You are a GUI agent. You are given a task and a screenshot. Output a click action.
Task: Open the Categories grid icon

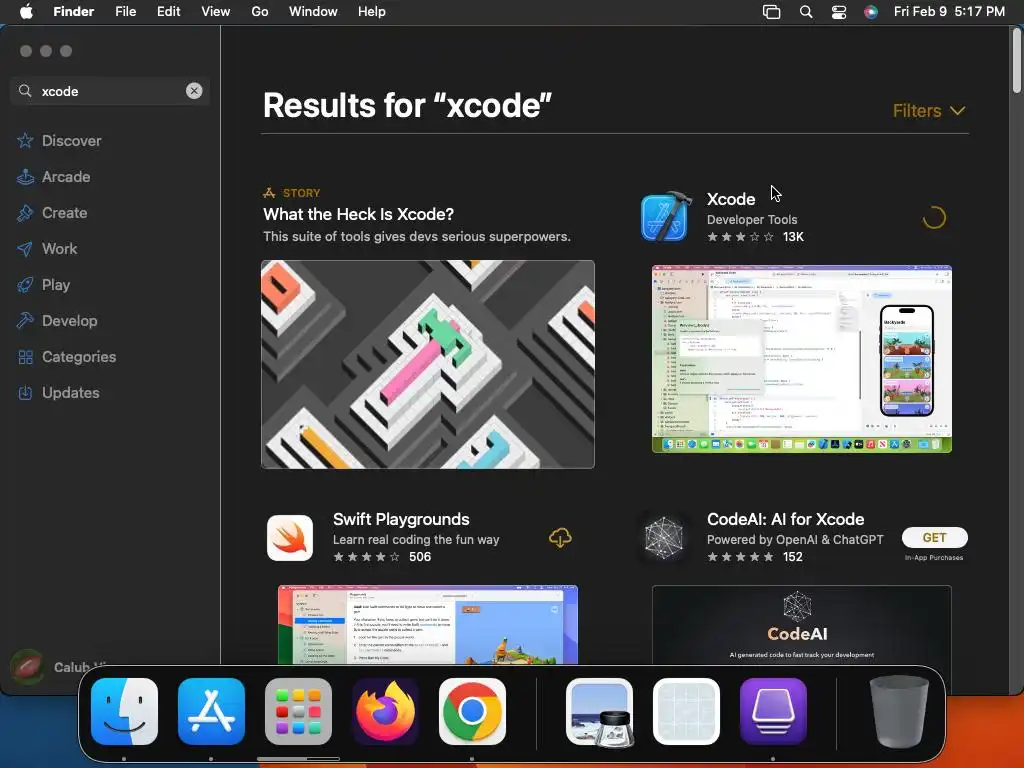[x=25, y=357]
